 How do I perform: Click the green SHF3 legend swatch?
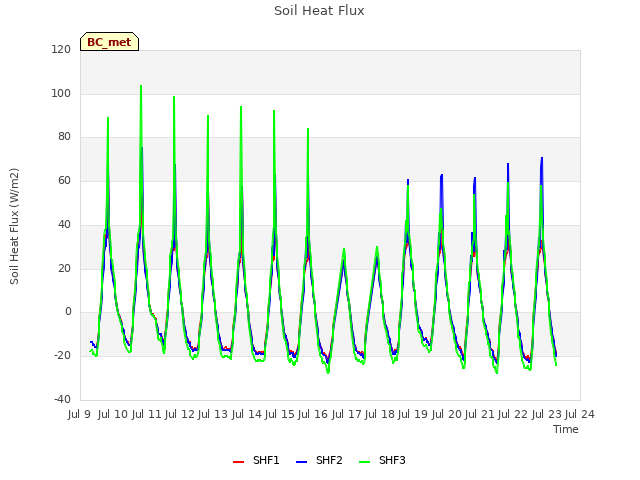tap(364, 462)
